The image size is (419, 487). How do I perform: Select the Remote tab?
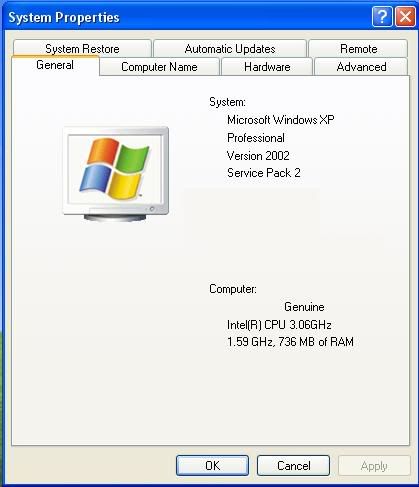(x=358, y=49)
